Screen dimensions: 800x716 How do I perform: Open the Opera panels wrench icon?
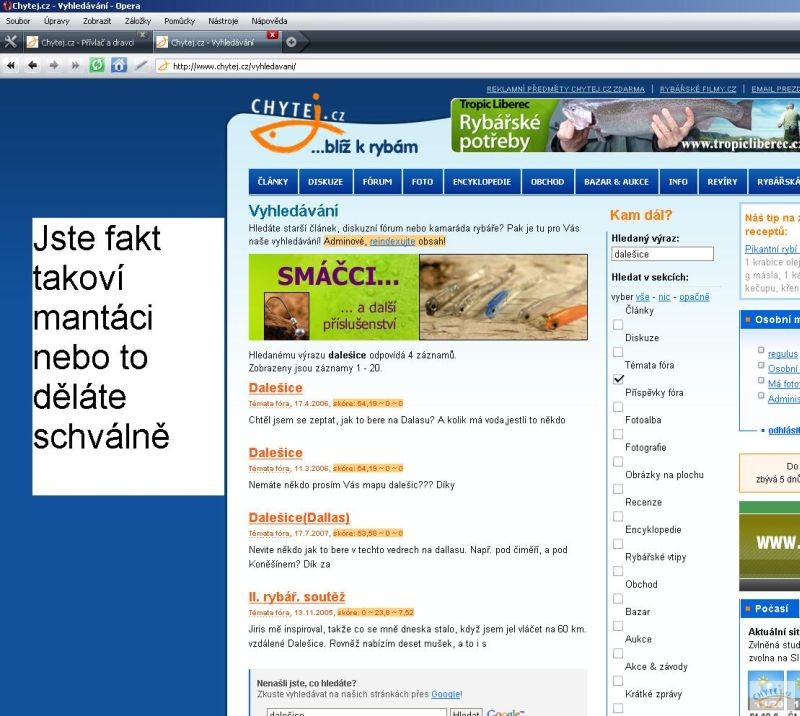coord(11,42)
